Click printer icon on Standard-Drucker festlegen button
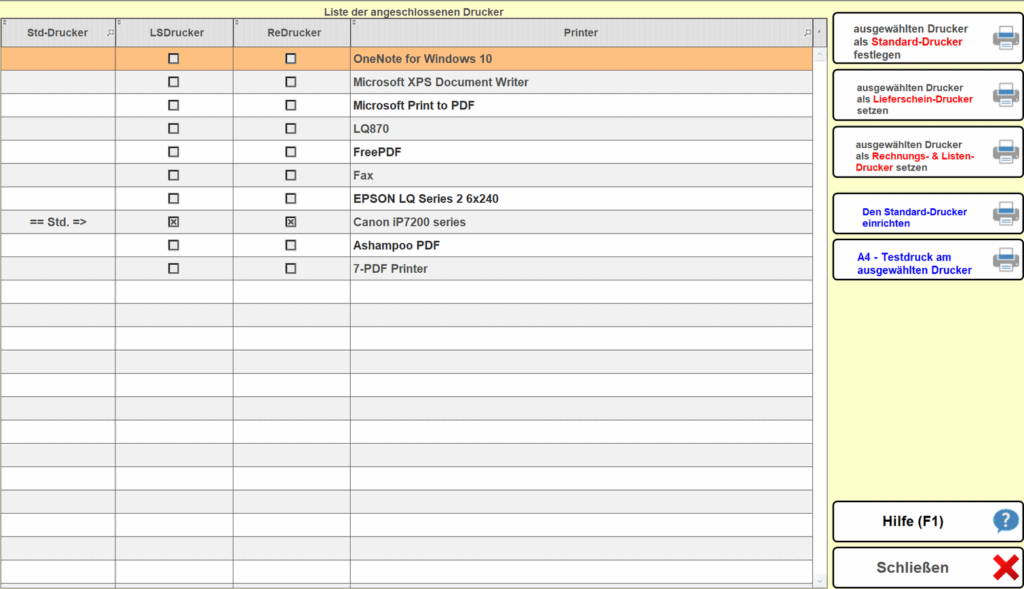1024x589 pixels. [x=1006, y=38]
